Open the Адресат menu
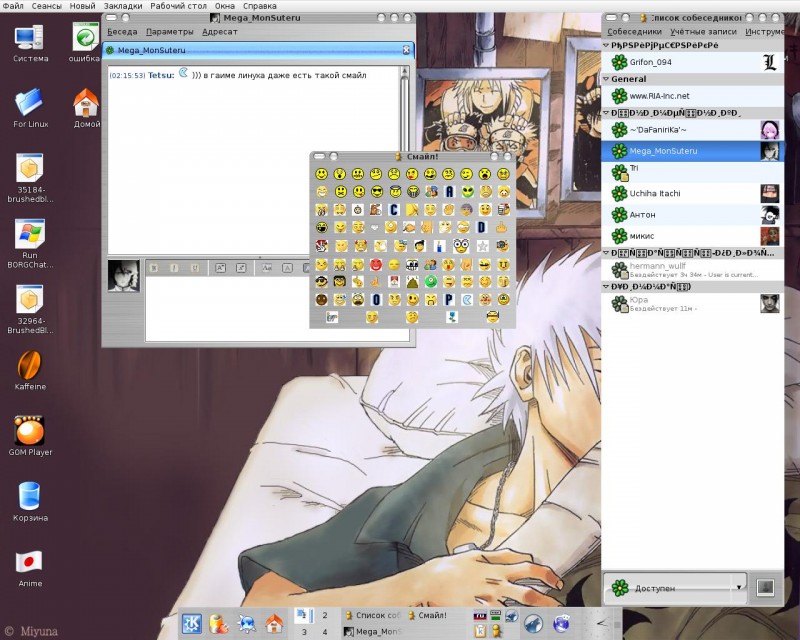 (219, 32)
